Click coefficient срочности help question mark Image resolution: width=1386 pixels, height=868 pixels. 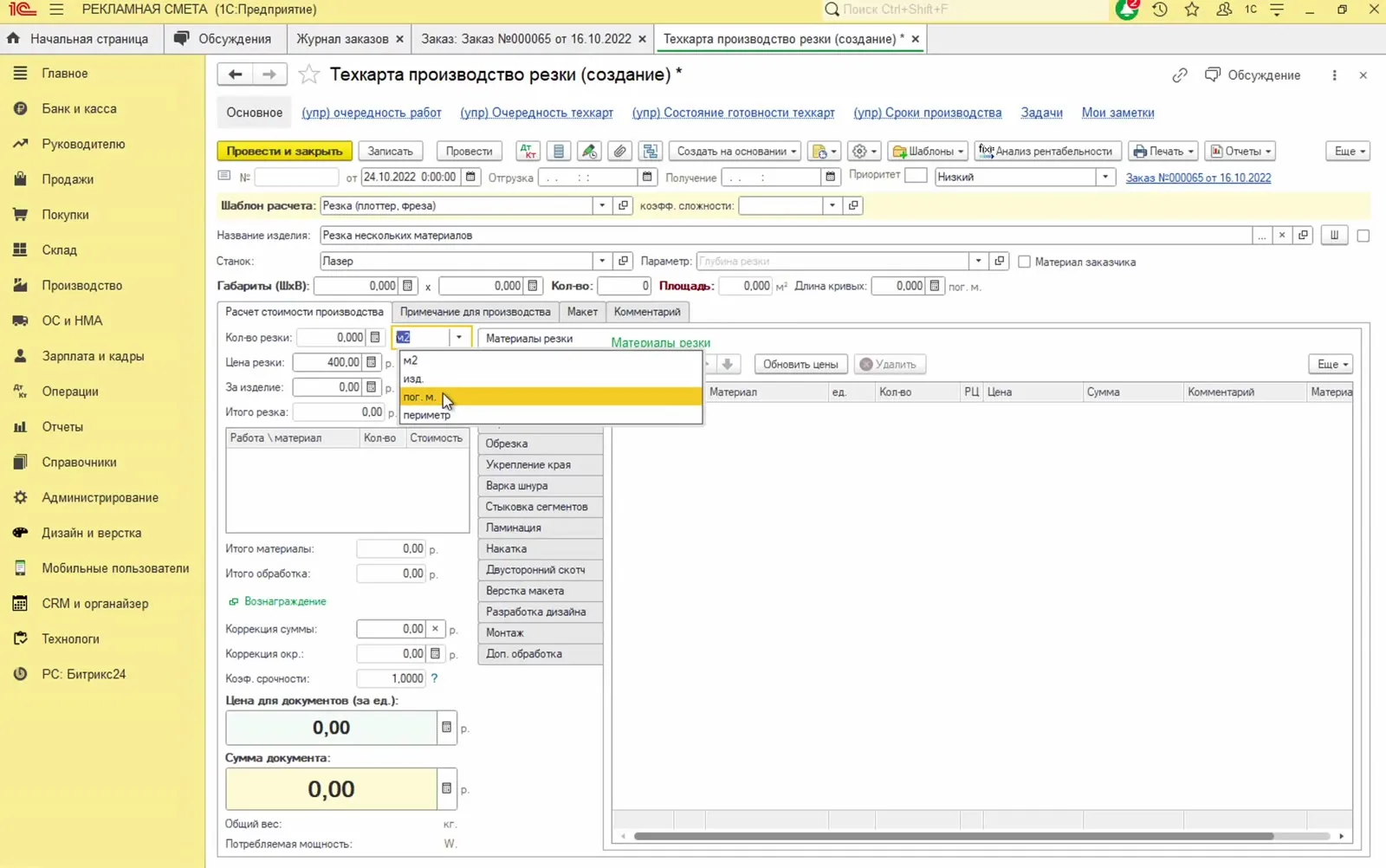435,678
